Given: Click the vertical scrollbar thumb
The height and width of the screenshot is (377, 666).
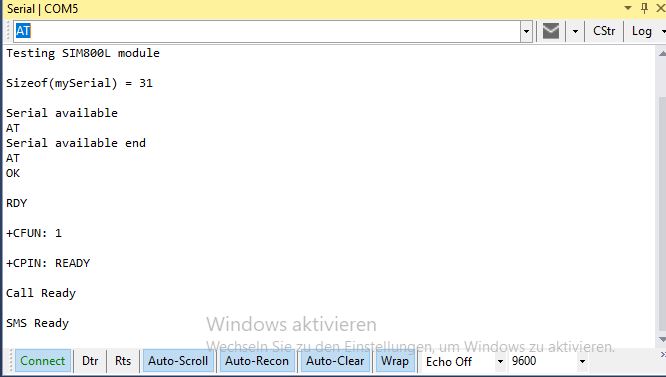Looking at the screenshot, I should (x=662, y=214).
